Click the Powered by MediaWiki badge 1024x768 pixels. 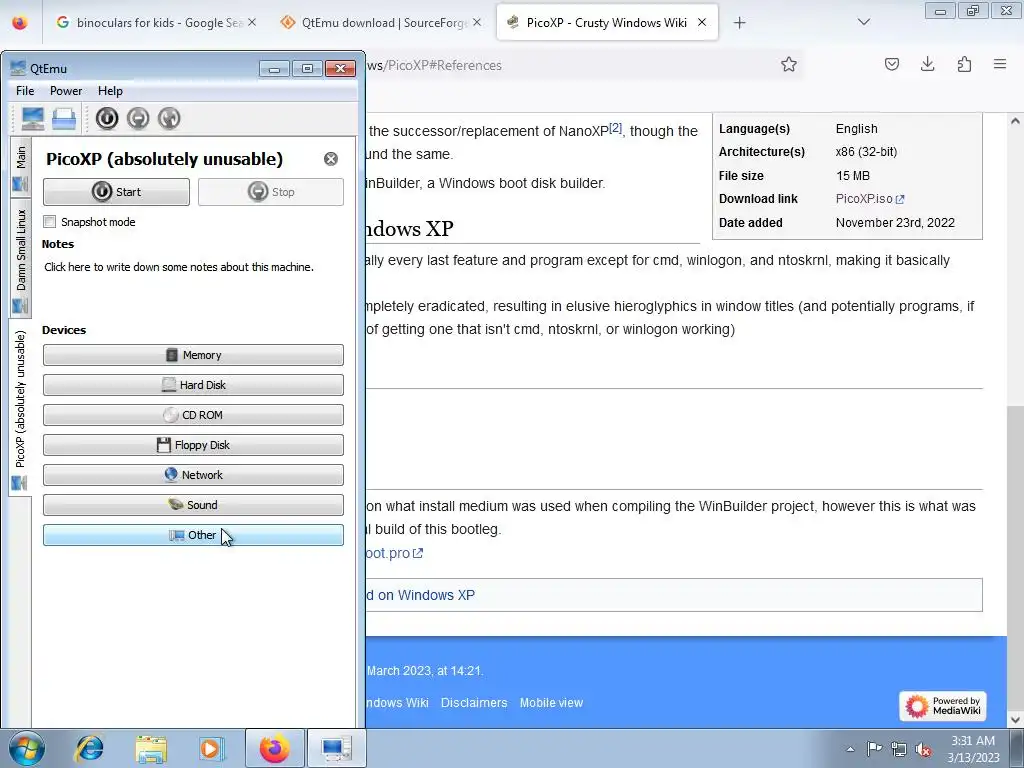point(943,706)
